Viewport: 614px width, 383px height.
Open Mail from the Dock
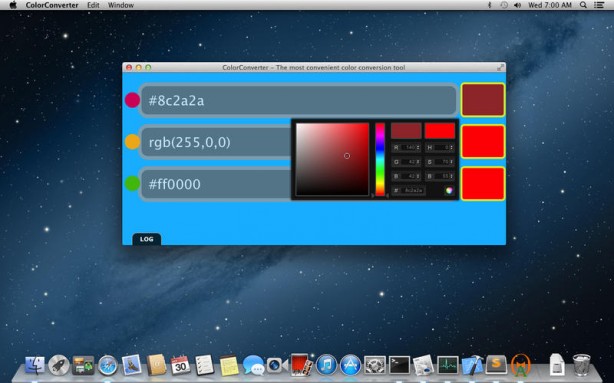click(x=132, y=365)
